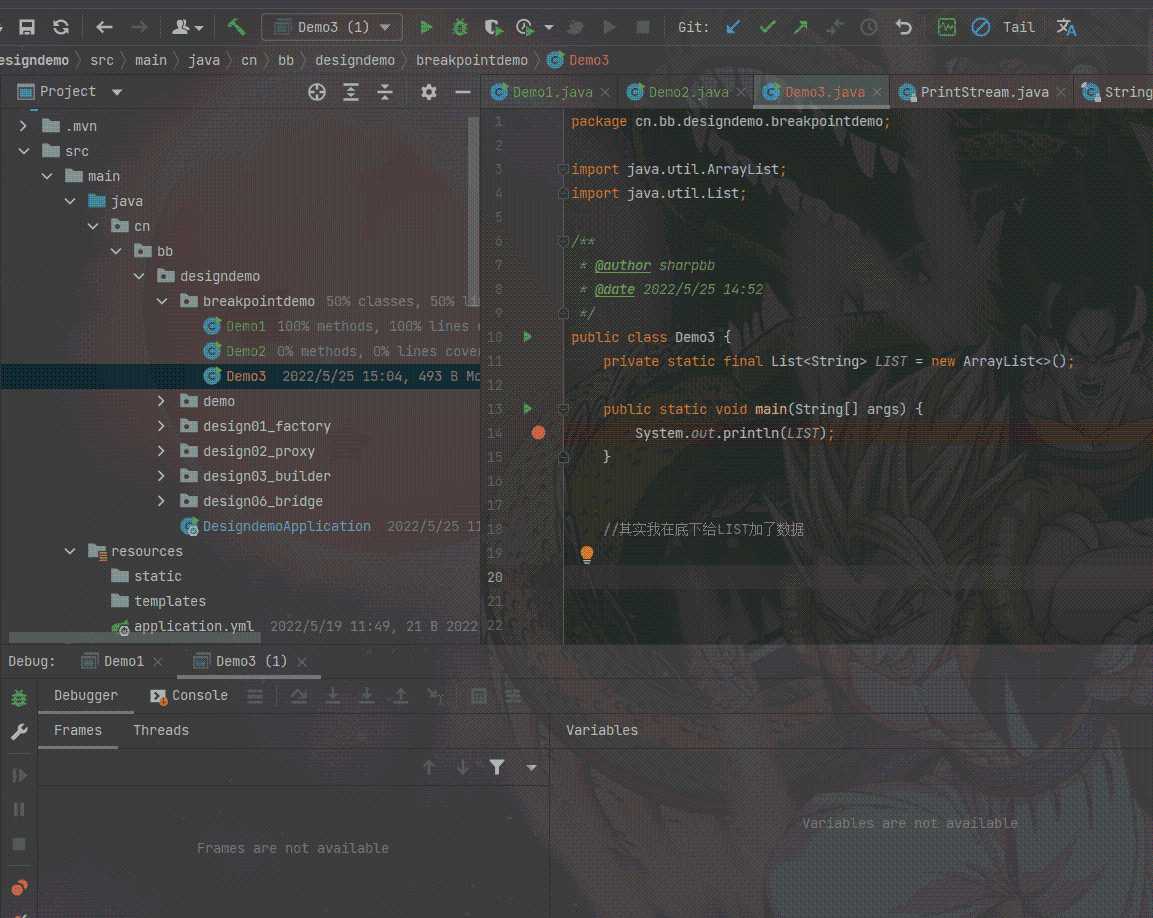
Task: Start debugging with the bug icon in toolbar
Action: (460, 27)
